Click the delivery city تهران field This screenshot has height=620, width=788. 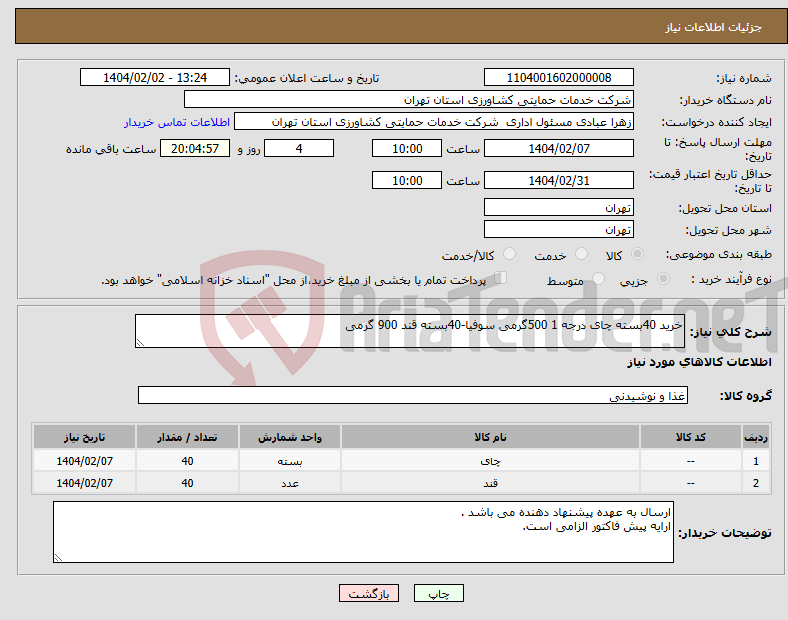559,230
